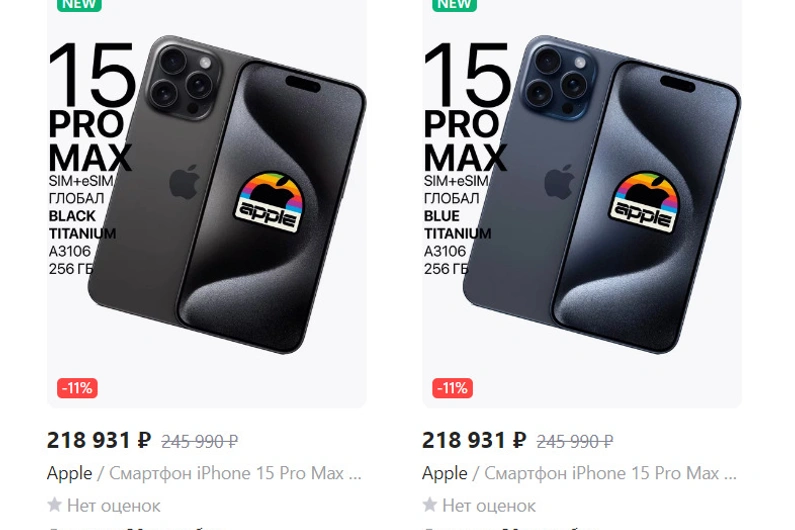This screenshot has height=530, width=795.
Task: Click the rainbow Apple sticker on the blue iPhone
Action: [x=645, y=202]
